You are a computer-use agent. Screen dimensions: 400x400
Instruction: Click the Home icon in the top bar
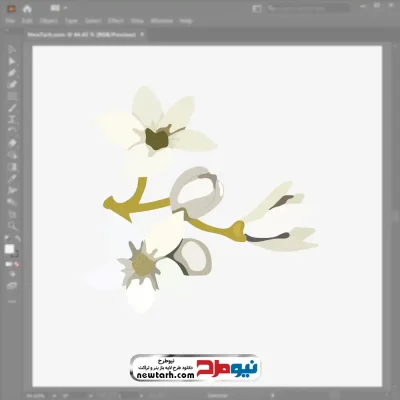[27, 9]
